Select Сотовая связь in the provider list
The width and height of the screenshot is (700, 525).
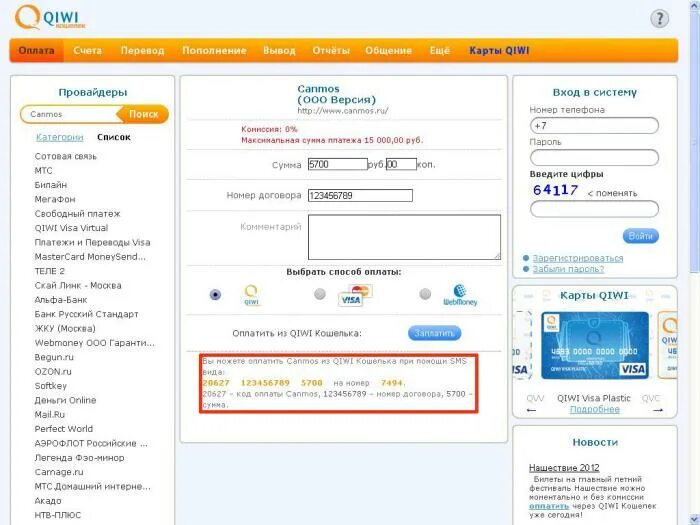pyautogui.click(x=66, y=156)
